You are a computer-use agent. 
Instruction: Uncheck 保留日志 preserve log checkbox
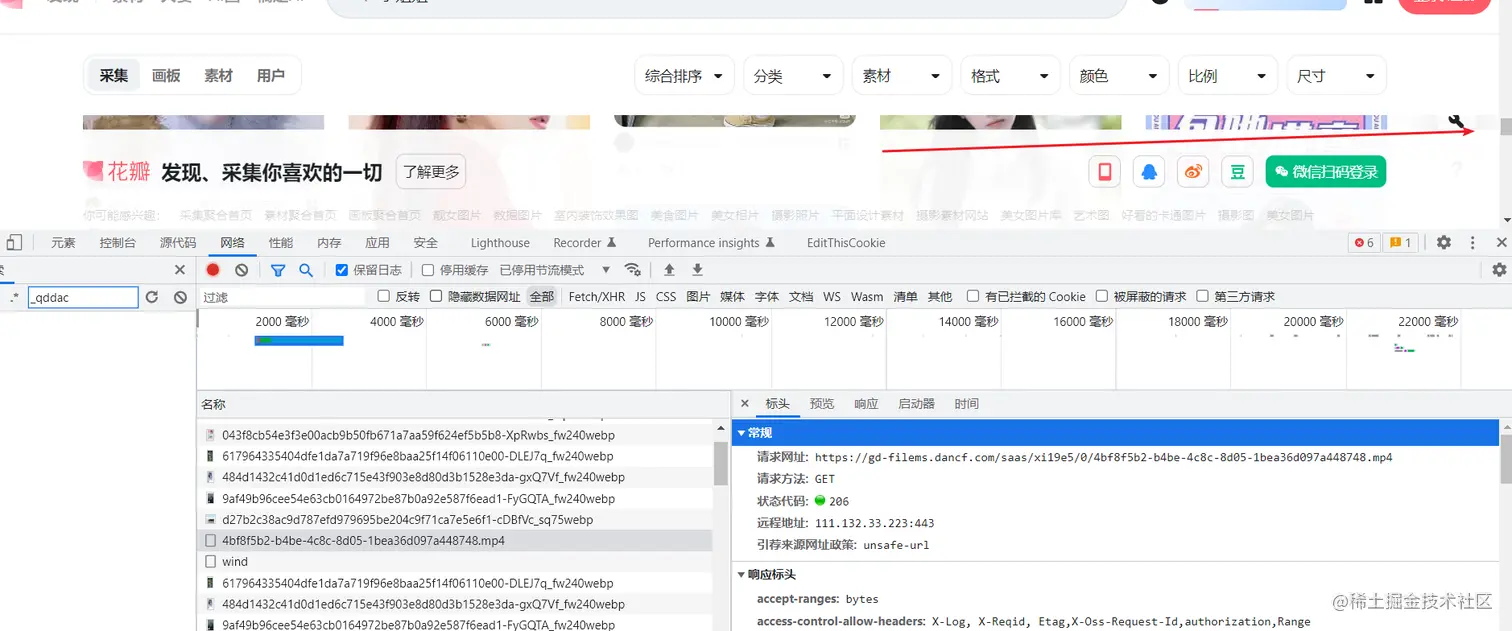(342, 270)
